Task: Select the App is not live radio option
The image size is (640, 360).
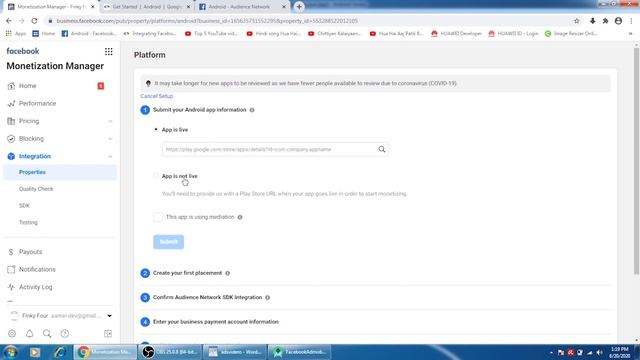Action: tap(156, 176)
